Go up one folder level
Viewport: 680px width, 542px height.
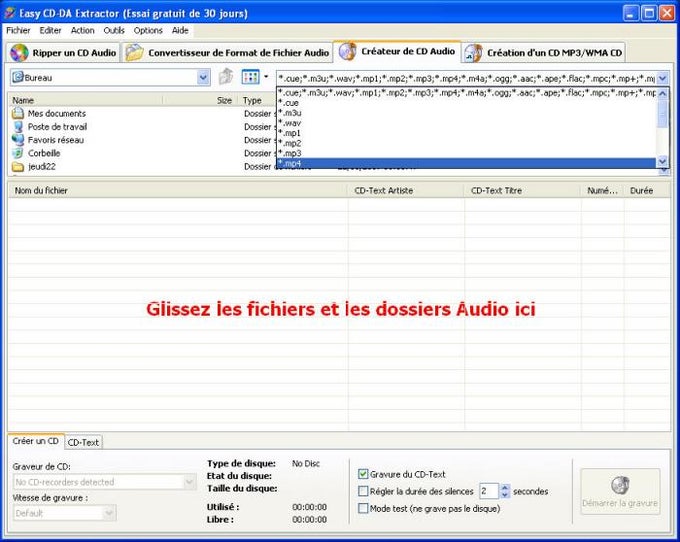click(x=226, y=77)
